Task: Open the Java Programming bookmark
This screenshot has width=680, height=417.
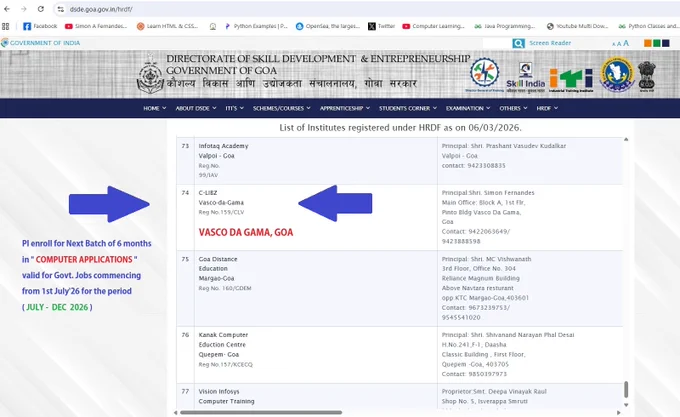Action: (x=505, y=26)
